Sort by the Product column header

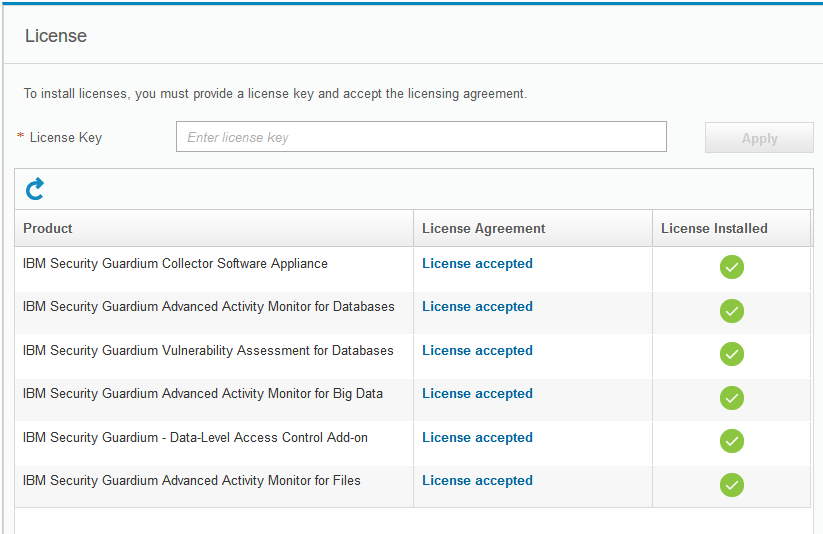pos(48,228)
